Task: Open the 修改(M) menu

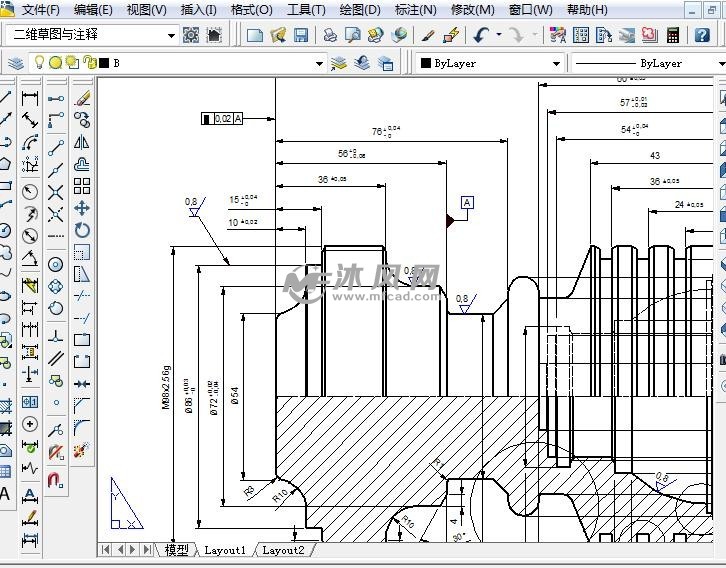Action: pos(473,10)
